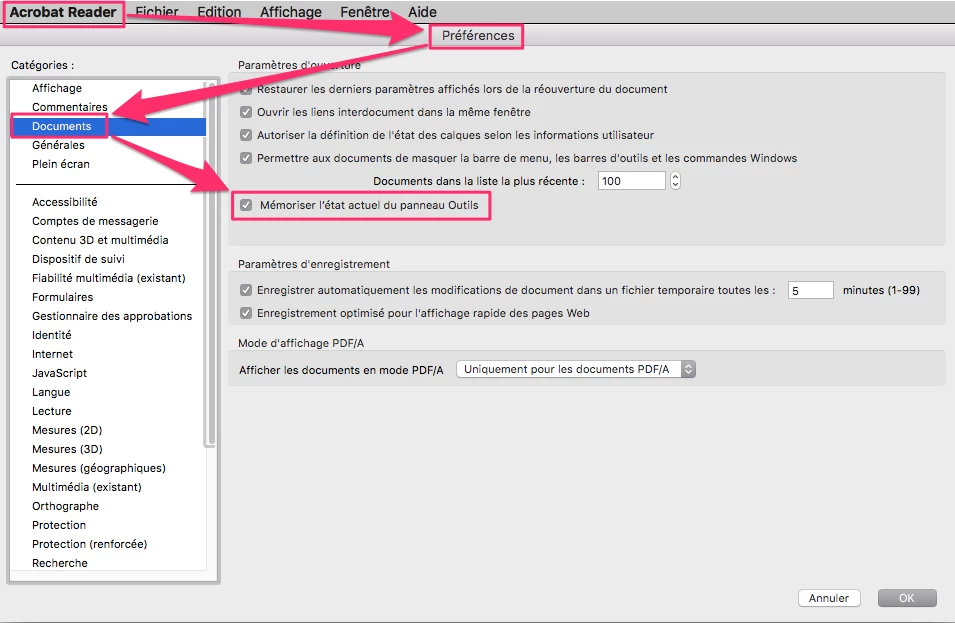
Task: Toggle Autoriser la définition de l'état des calques
Action: (x=246, y=135)
